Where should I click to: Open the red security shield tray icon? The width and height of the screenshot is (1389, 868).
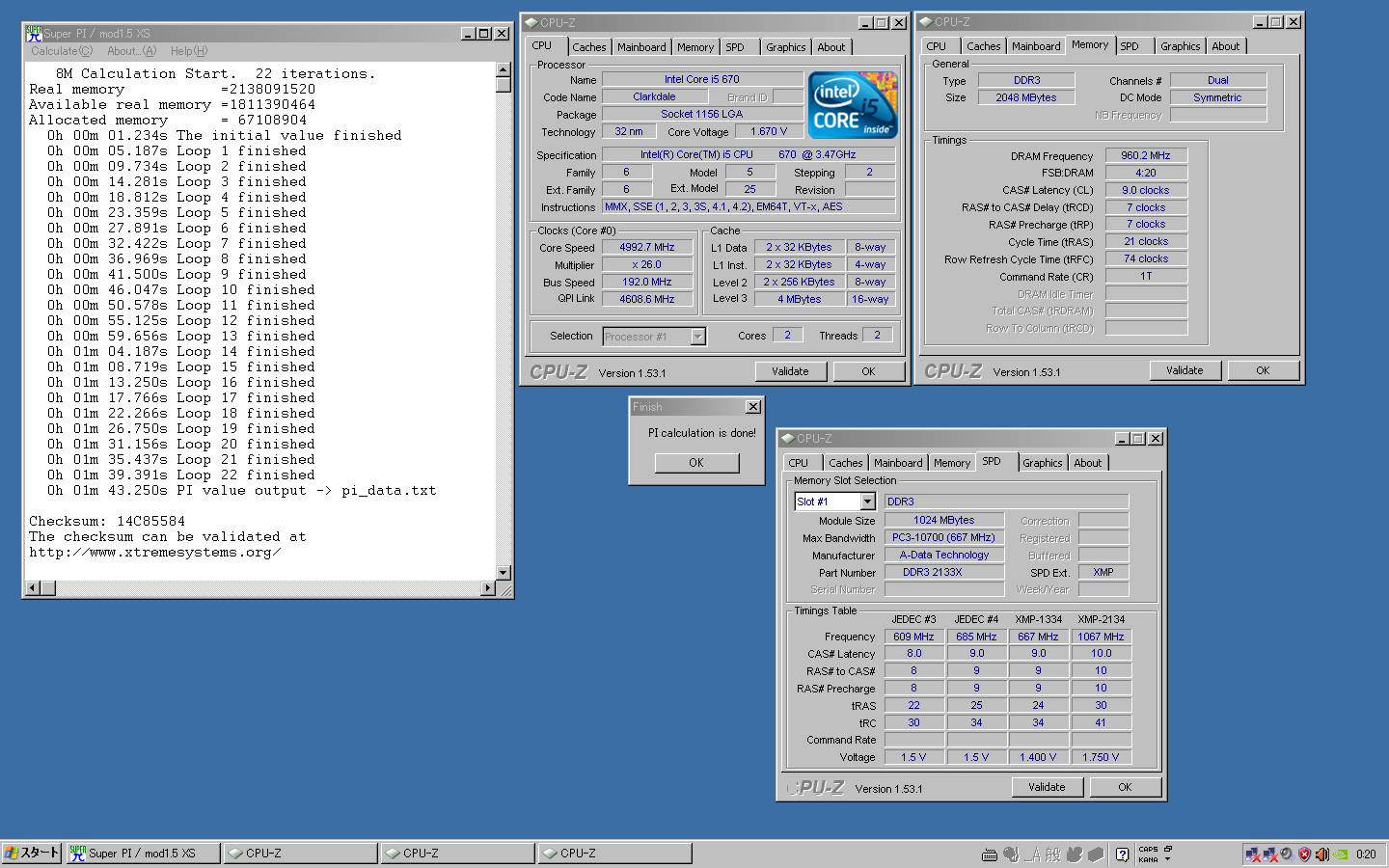(x=1304, y=854)
